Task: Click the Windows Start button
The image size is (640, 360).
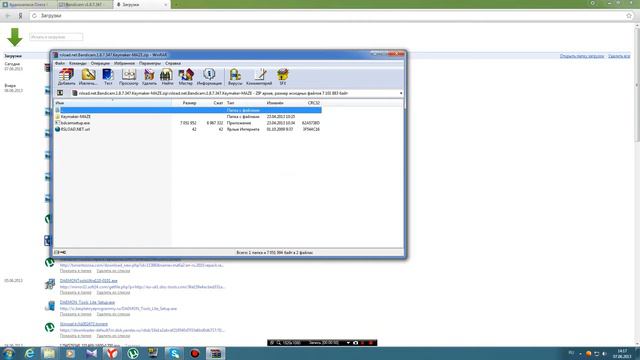Action: coord(8,353)
